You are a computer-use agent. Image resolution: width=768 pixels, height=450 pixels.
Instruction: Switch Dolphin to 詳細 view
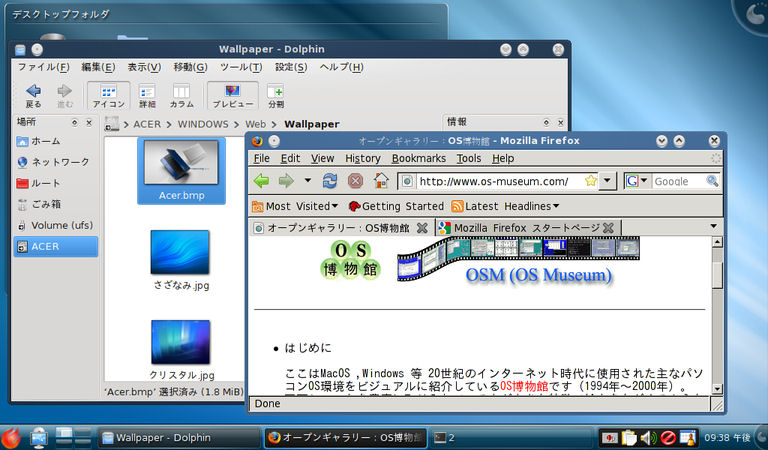[147, 95]
